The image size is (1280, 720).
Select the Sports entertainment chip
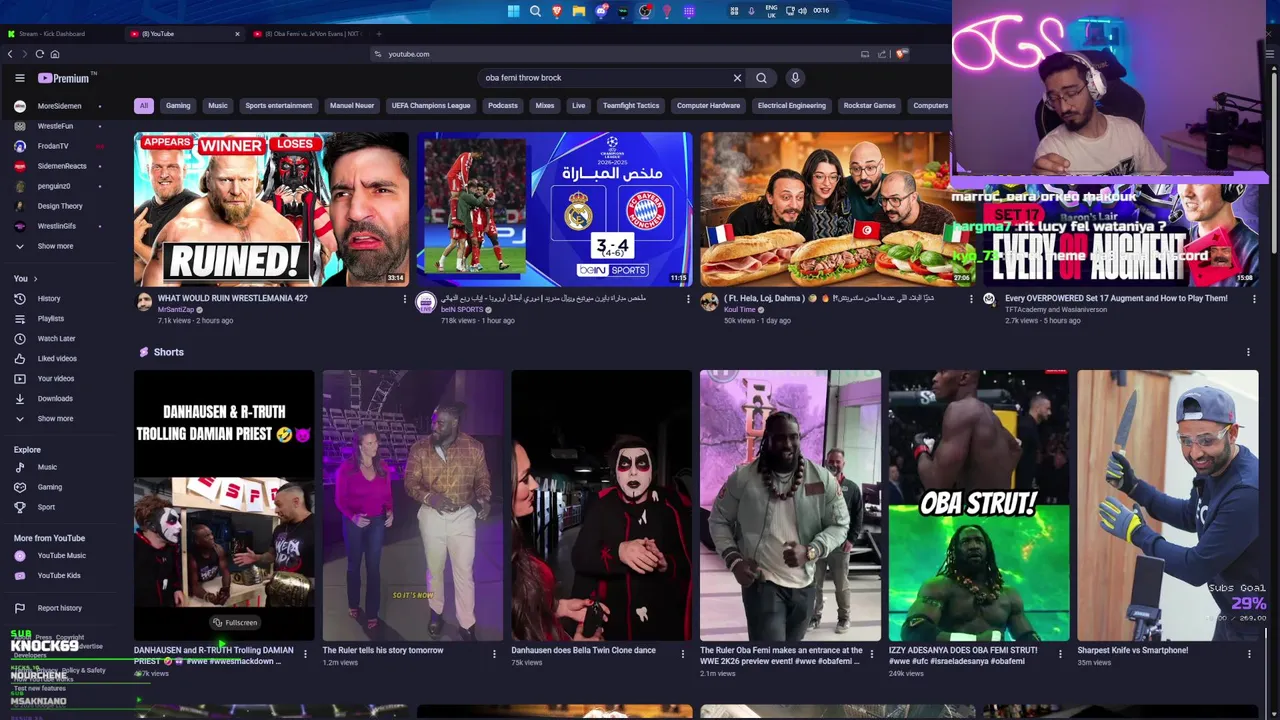click(278, 105)
